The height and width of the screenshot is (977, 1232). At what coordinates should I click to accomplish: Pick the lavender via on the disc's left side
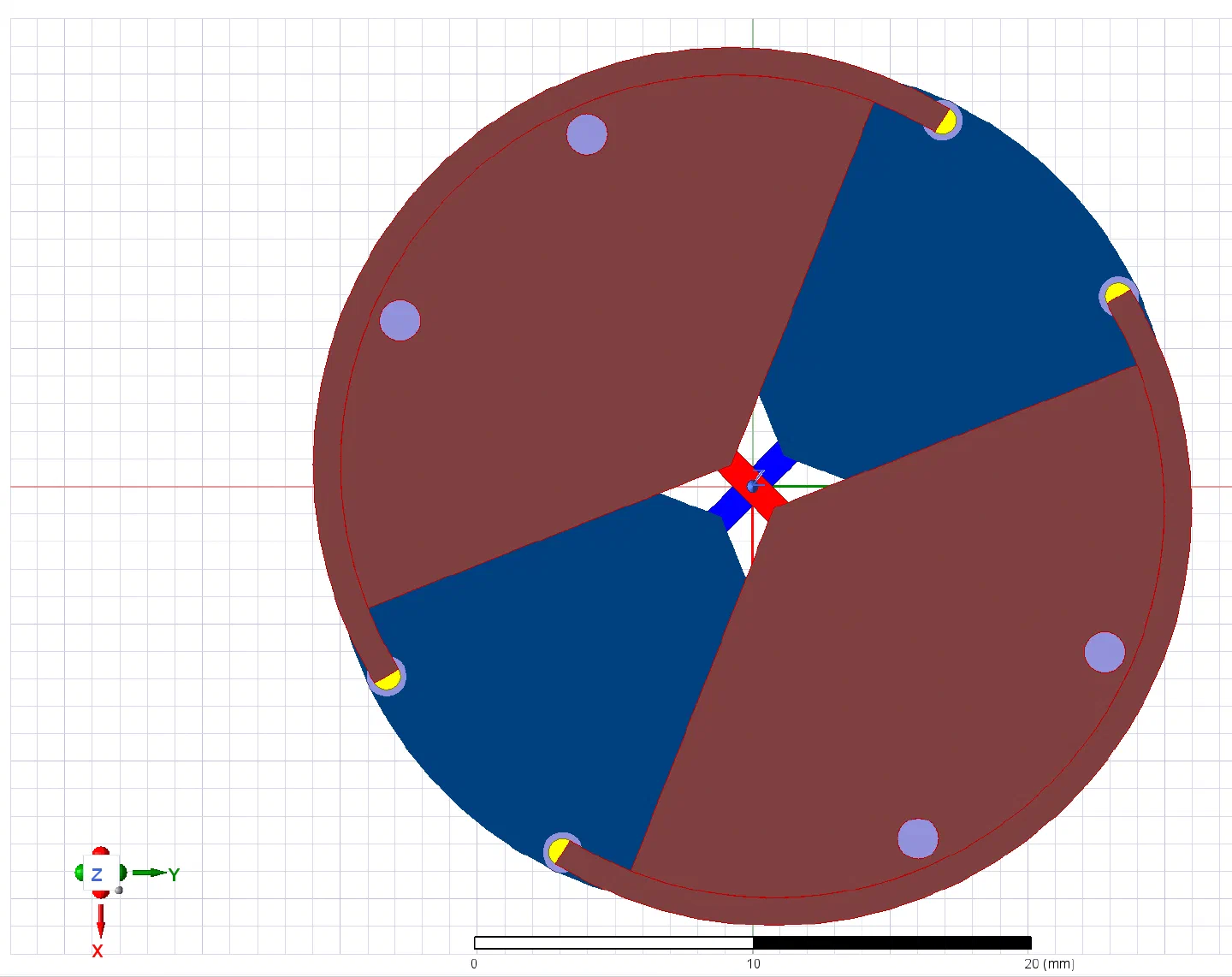[400, 320]
